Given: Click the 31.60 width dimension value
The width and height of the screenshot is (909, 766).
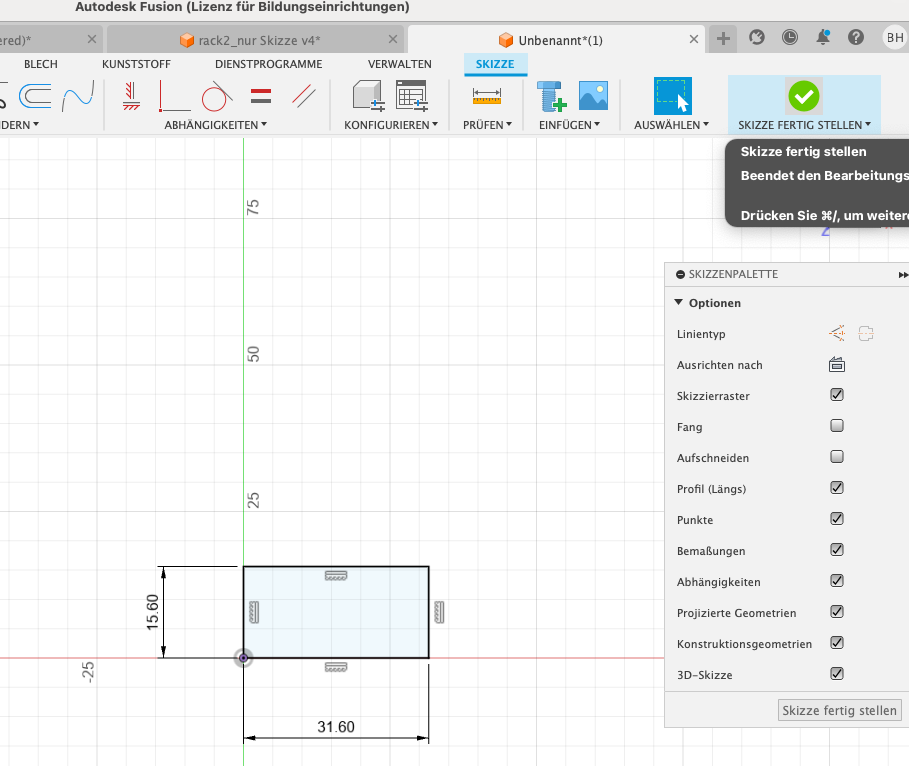Looking at the screenshot, I should (x=336, y=727).
